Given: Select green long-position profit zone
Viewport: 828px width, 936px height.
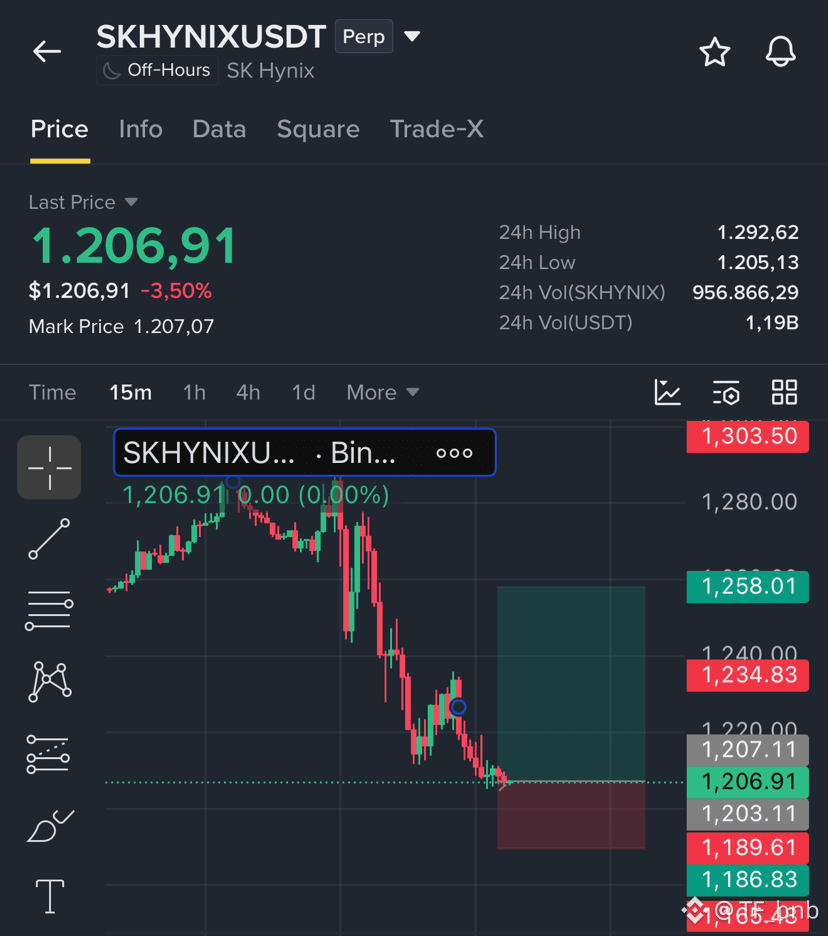Looking at the screenshot, I should (x=571, y=683).
